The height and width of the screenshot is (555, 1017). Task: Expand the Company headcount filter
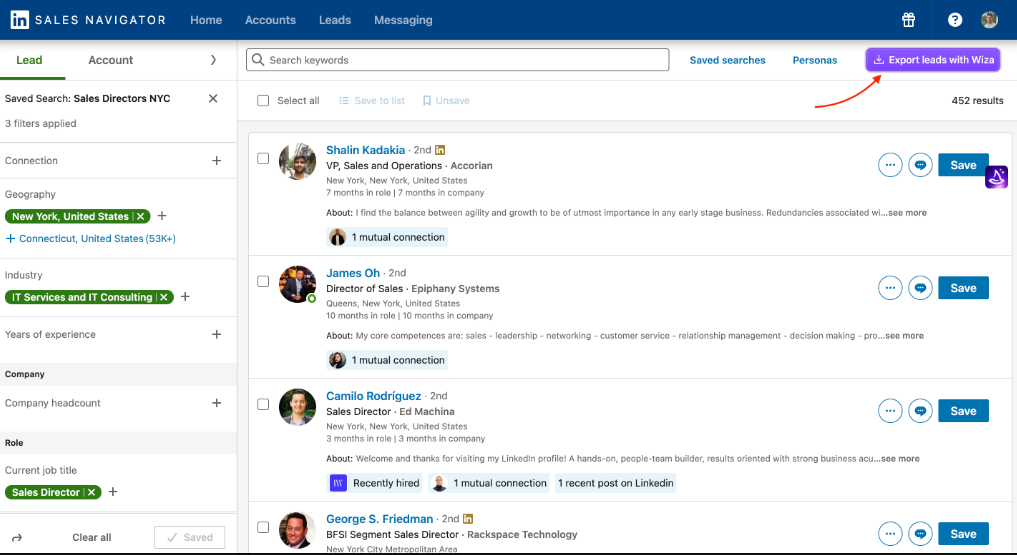[217, 403]
